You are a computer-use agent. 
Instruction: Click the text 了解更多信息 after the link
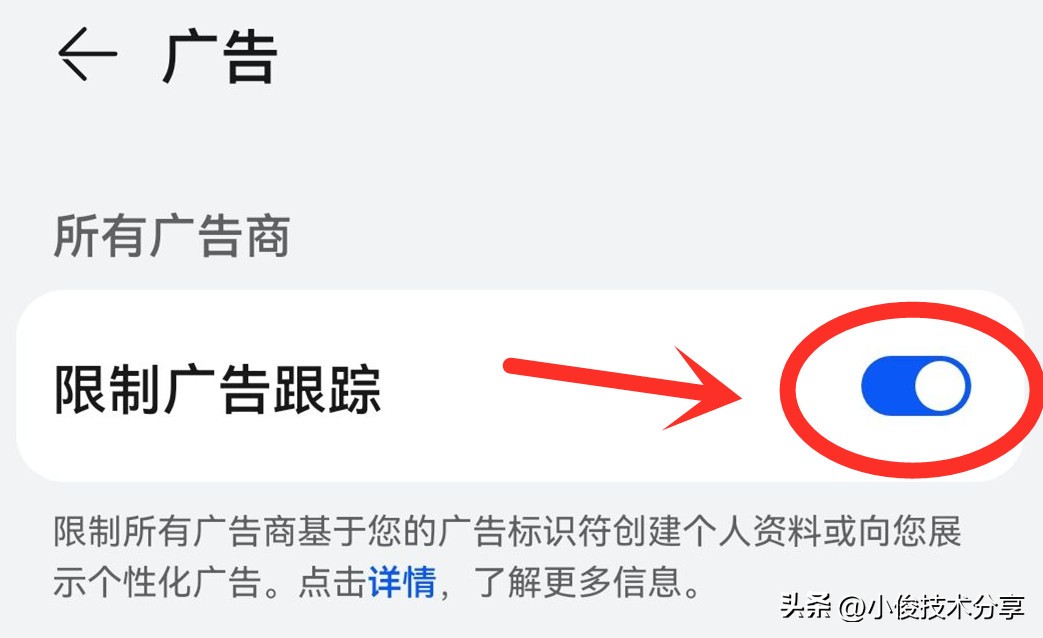click(x=577, y=583)
